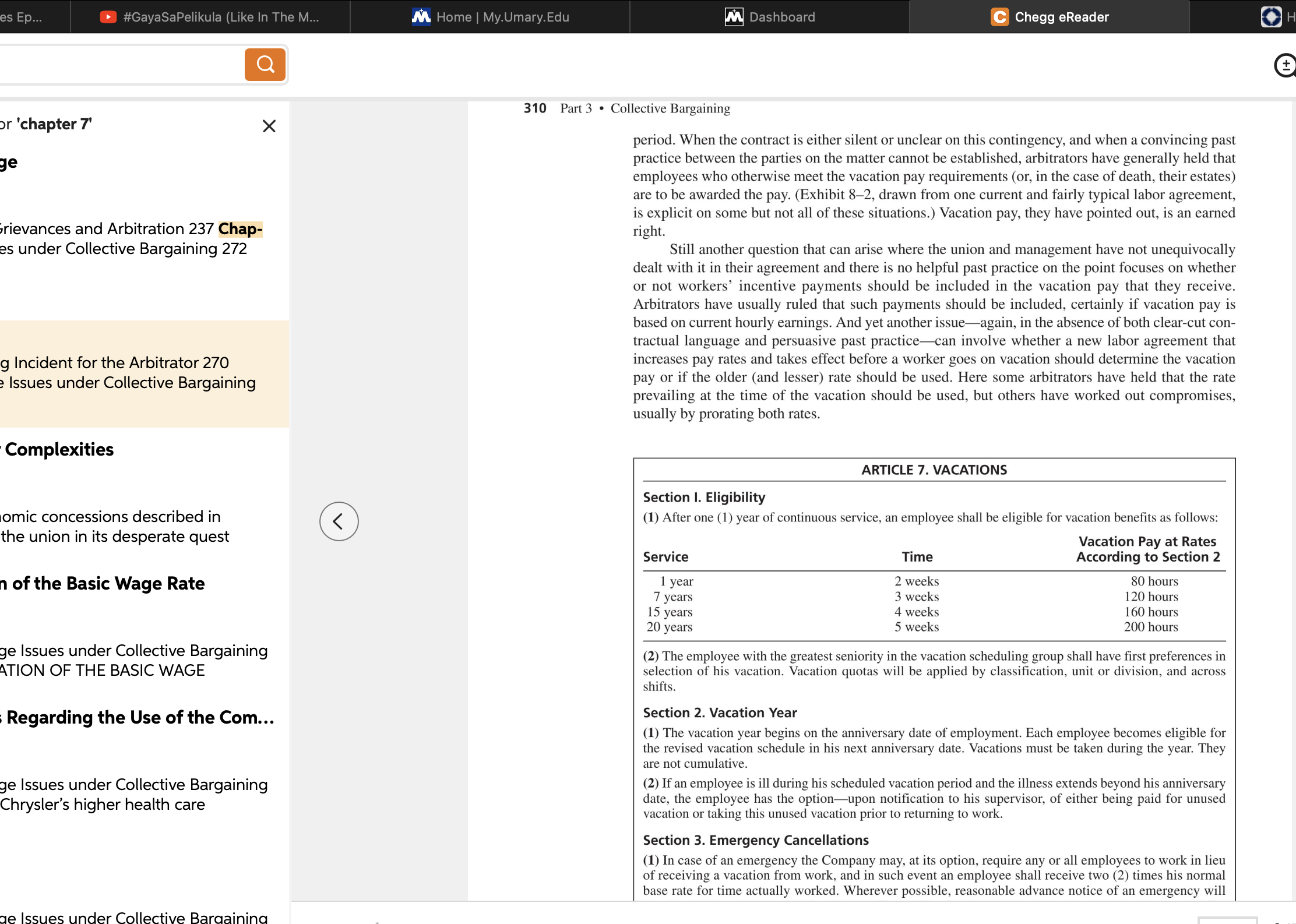This screenshot has width=1296, height=924.
Task: Click the '20 years' service cell
Action: pyautogui.click(x=670, y=627)
